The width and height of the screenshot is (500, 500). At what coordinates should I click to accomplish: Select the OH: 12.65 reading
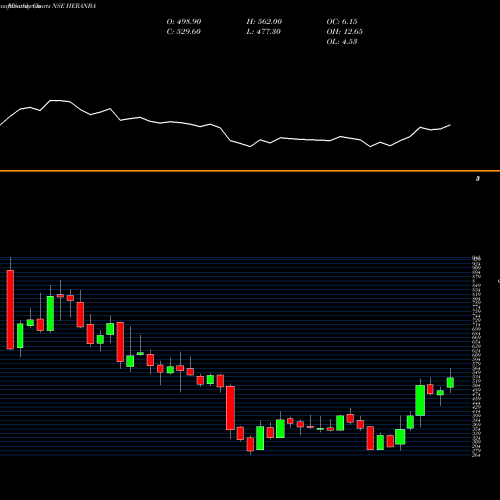[344, 31]
